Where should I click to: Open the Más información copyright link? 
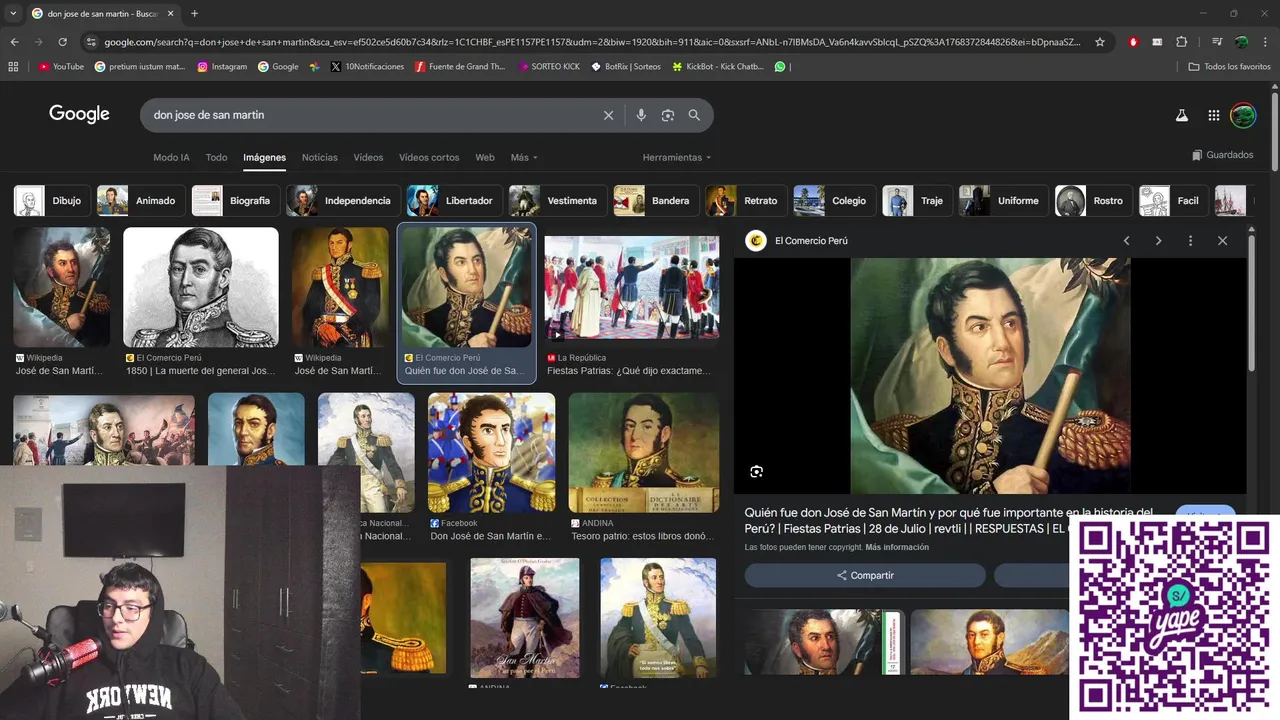[x=897, y=547]
